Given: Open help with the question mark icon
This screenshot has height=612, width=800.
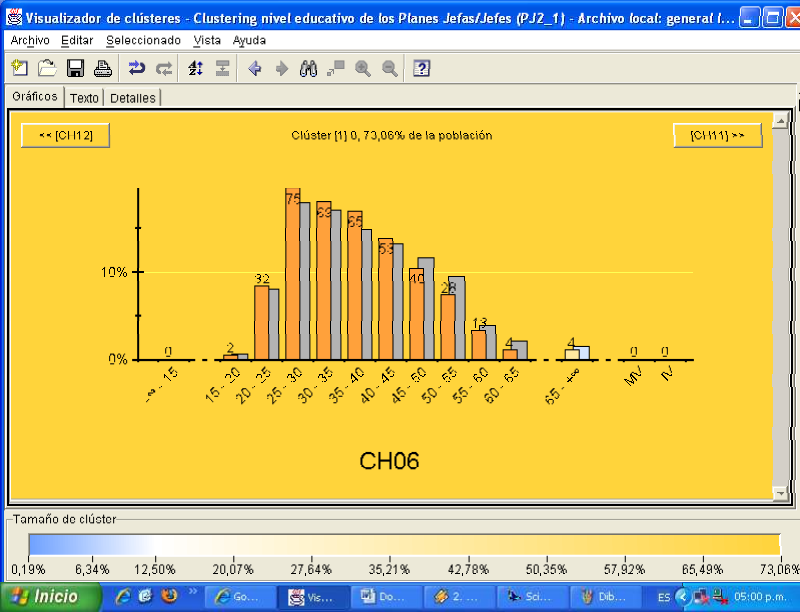Looking at the screenshot, I should click(x=422, y=68).
